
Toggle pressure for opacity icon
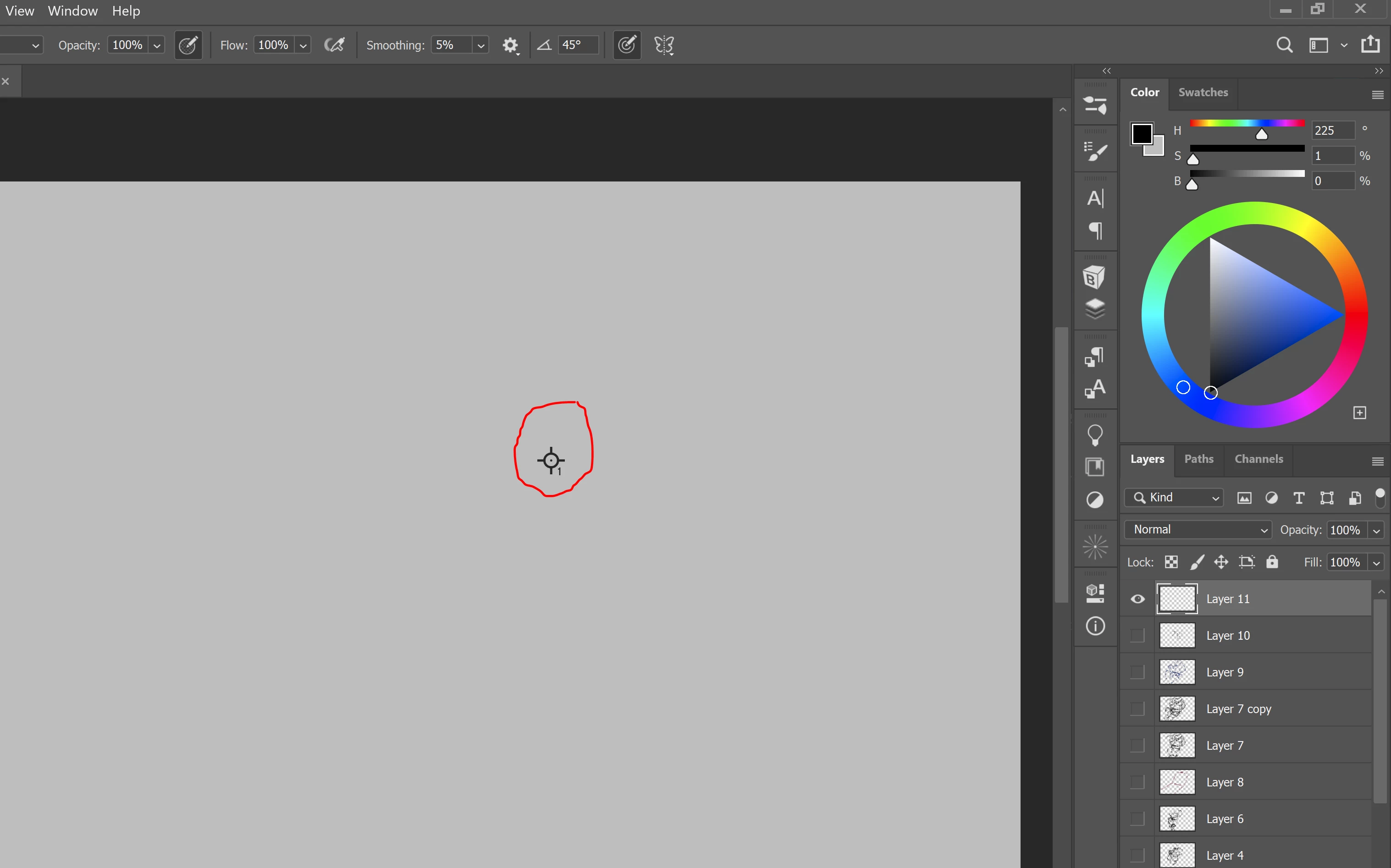[x=188, y=45]
